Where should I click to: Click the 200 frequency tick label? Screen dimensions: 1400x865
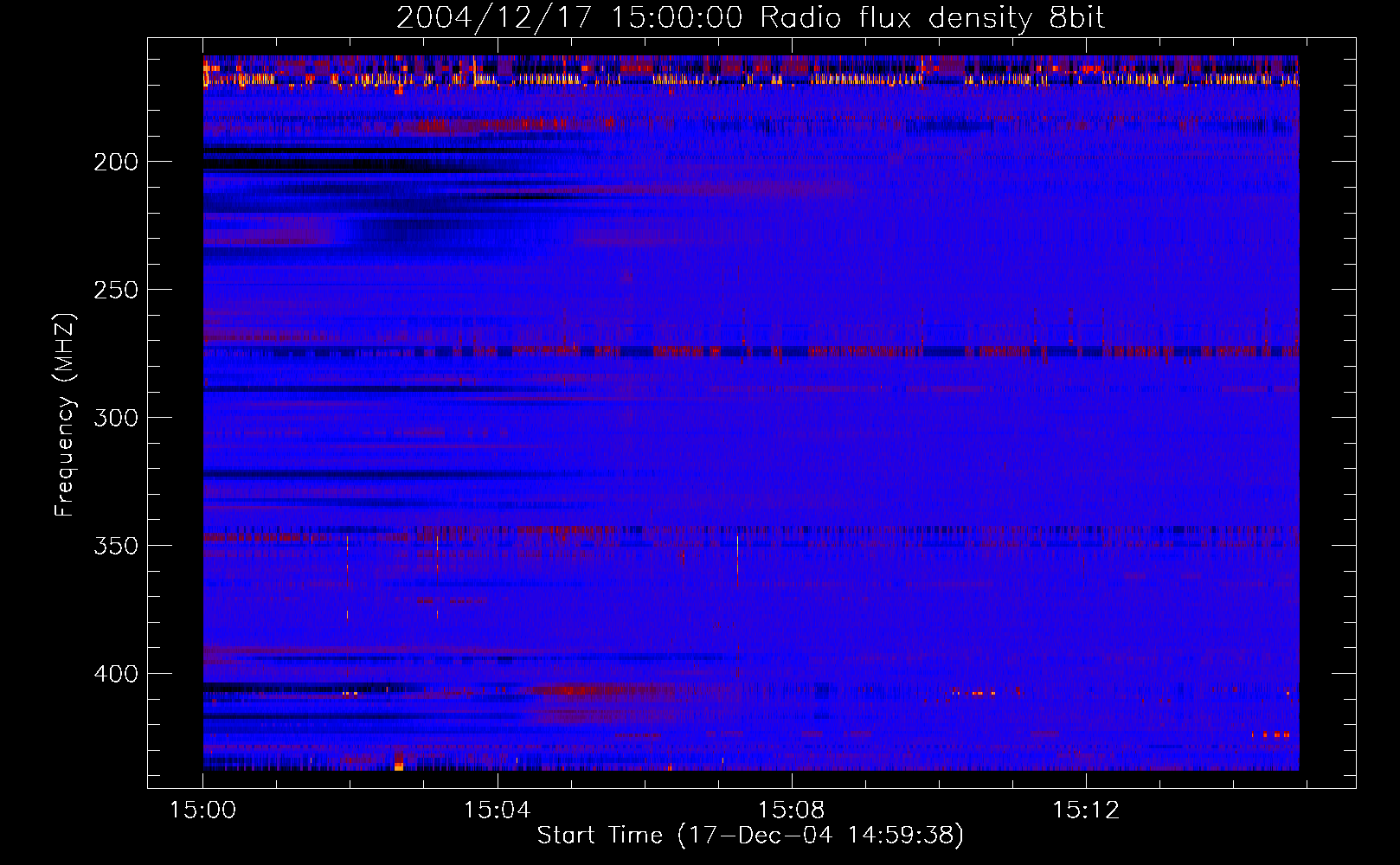pos(116,162)
